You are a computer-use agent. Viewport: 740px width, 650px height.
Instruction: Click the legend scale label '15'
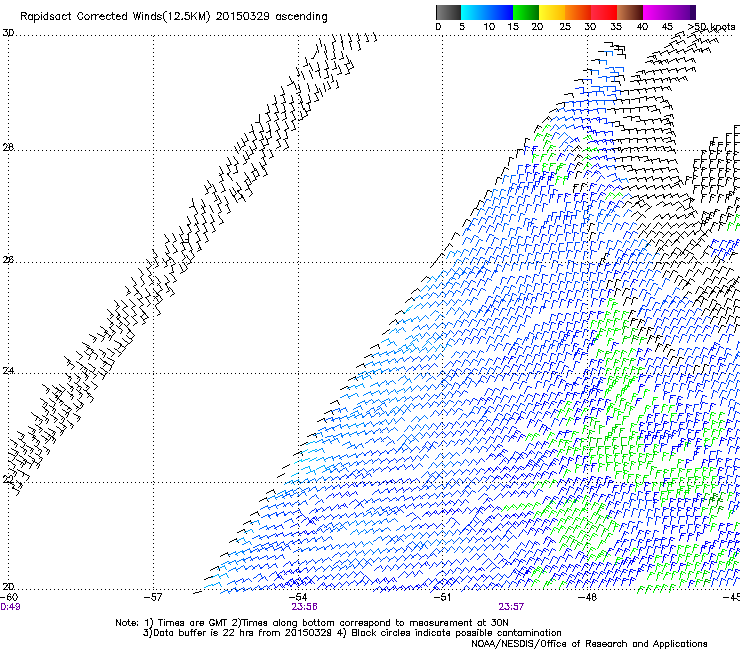513,27
